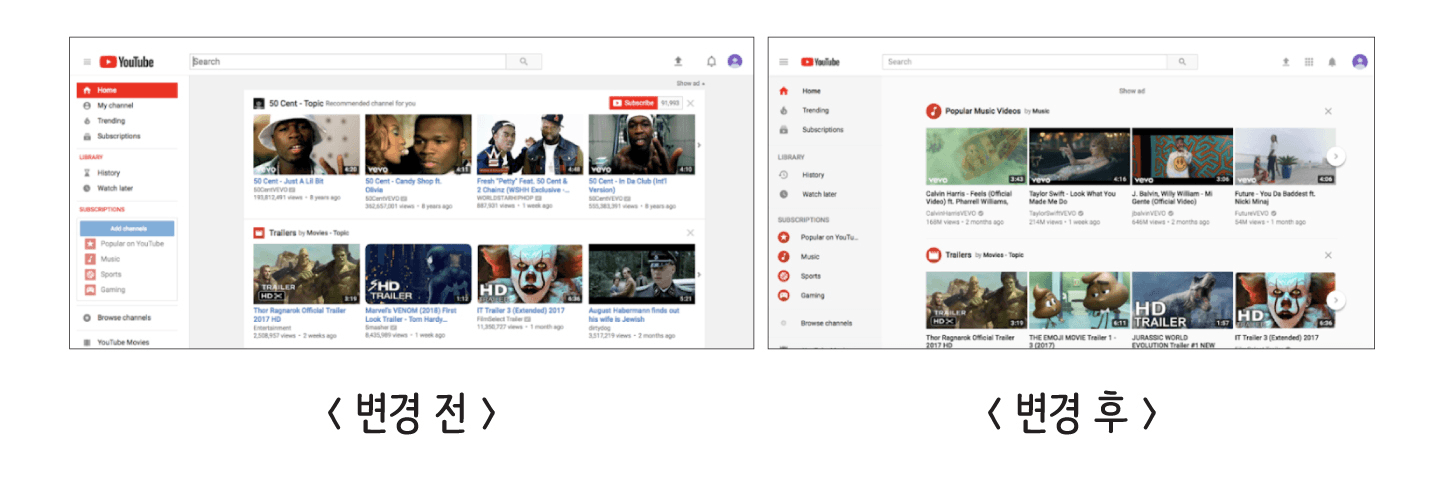The width and height of the screenshot is (1440, 478).
Task: Click YouTube logo in the 변경 전 screenshot
Action: pyautogui.click(x=127, y=62)
